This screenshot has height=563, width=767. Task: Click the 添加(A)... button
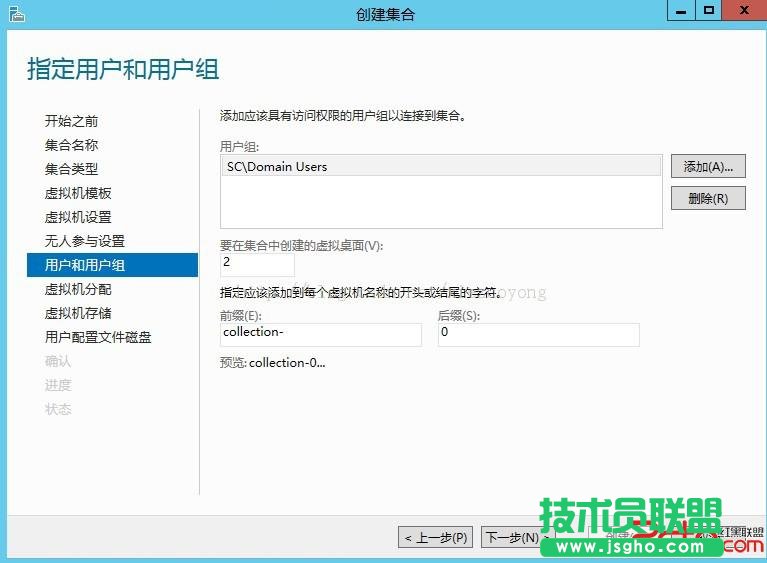(708, 166)
